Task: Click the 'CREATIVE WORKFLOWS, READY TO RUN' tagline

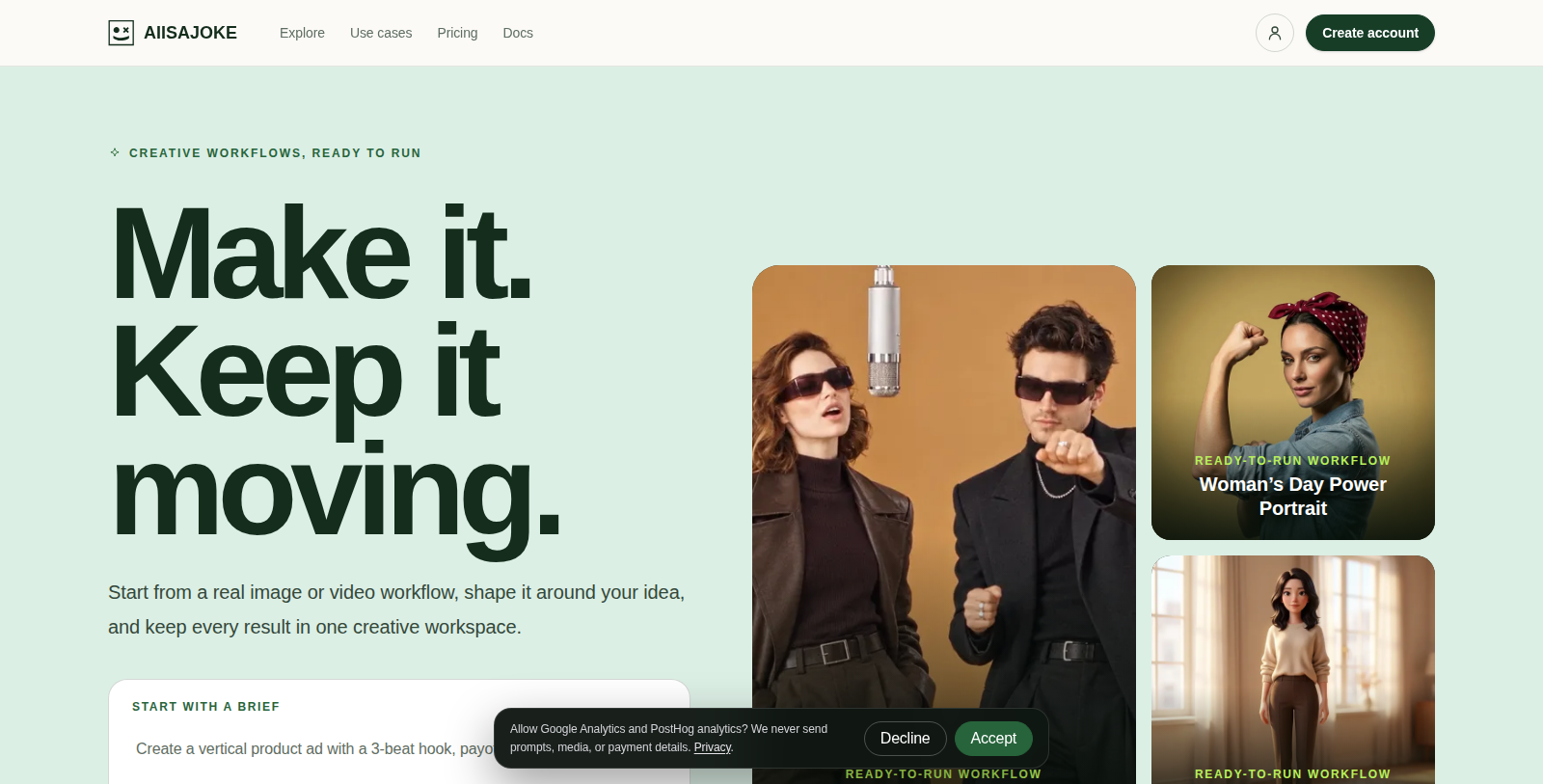Action: [x=275, y=153]
